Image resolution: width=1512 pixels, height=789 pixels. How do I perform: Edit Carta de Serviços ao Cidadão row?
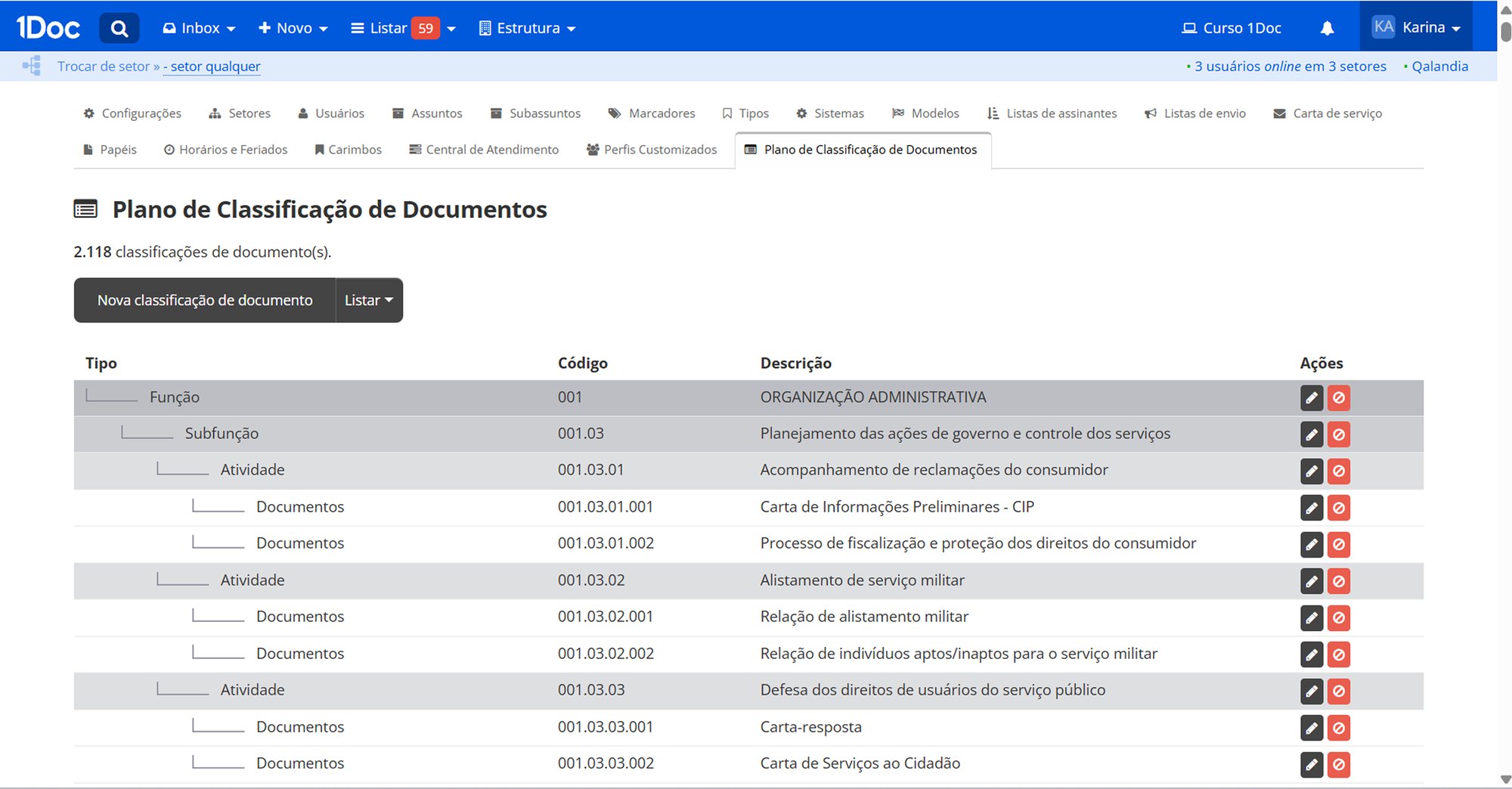point(1312,764)
